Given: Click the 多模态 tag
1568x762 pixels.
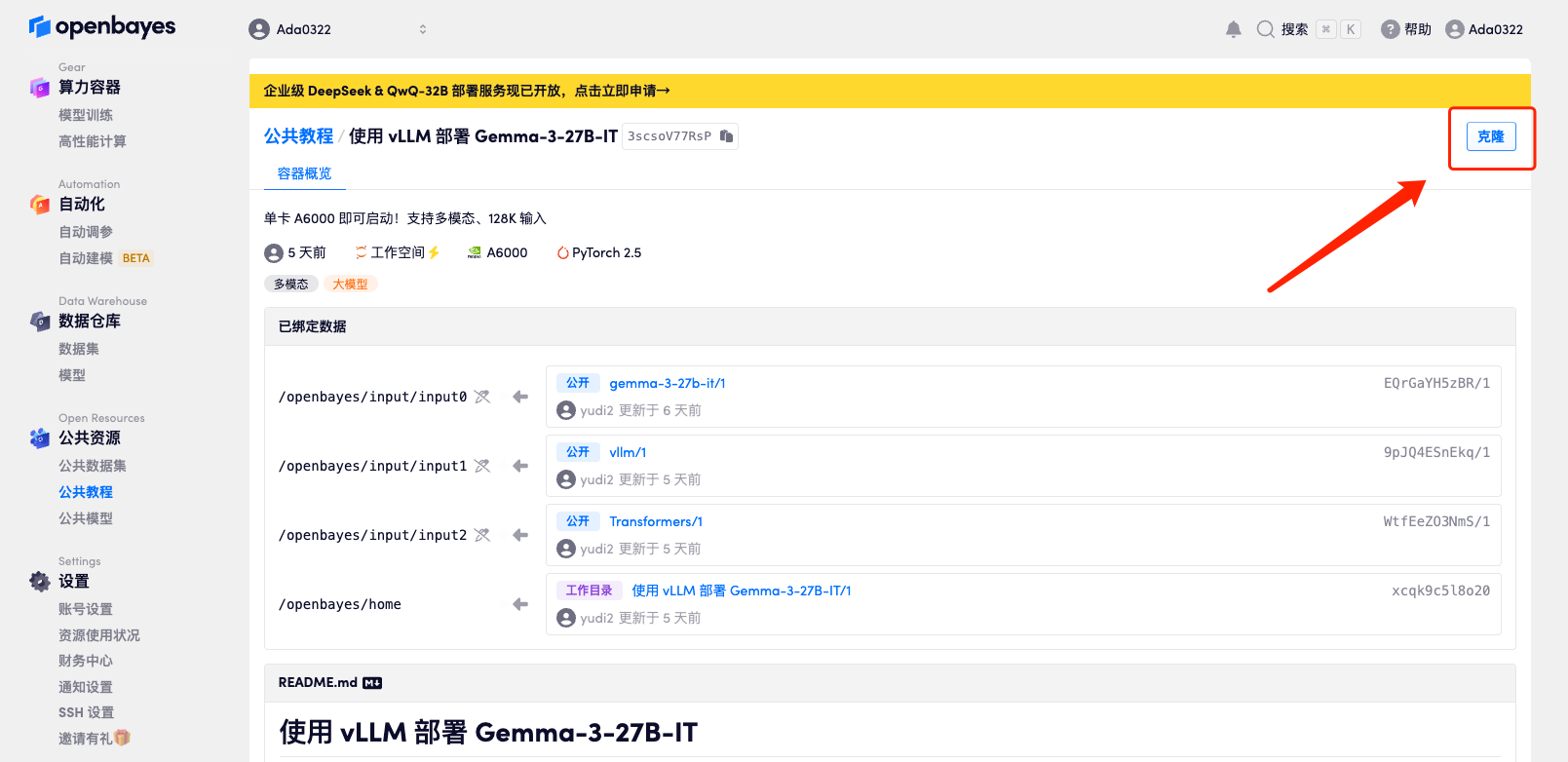Looking at the screenshot, I should tap(291, 284).
